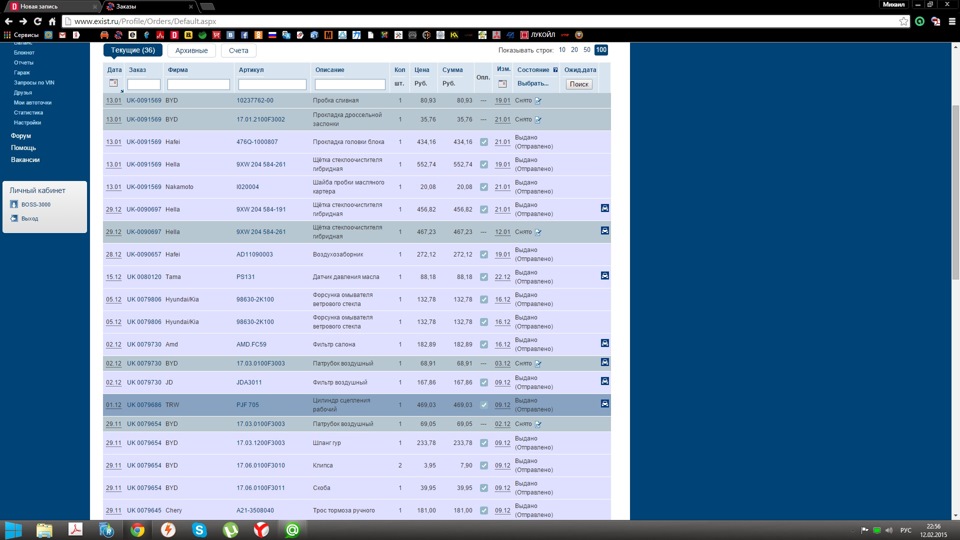Click car icon in JDA3011 row
Viewport: 960px width, 540px height.
(x=604, y=381)
